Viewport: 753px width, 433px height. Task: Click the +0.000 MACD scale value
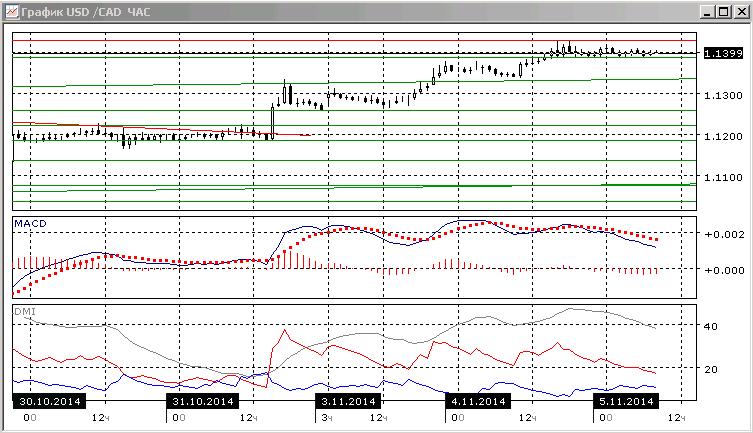(724, 270)
